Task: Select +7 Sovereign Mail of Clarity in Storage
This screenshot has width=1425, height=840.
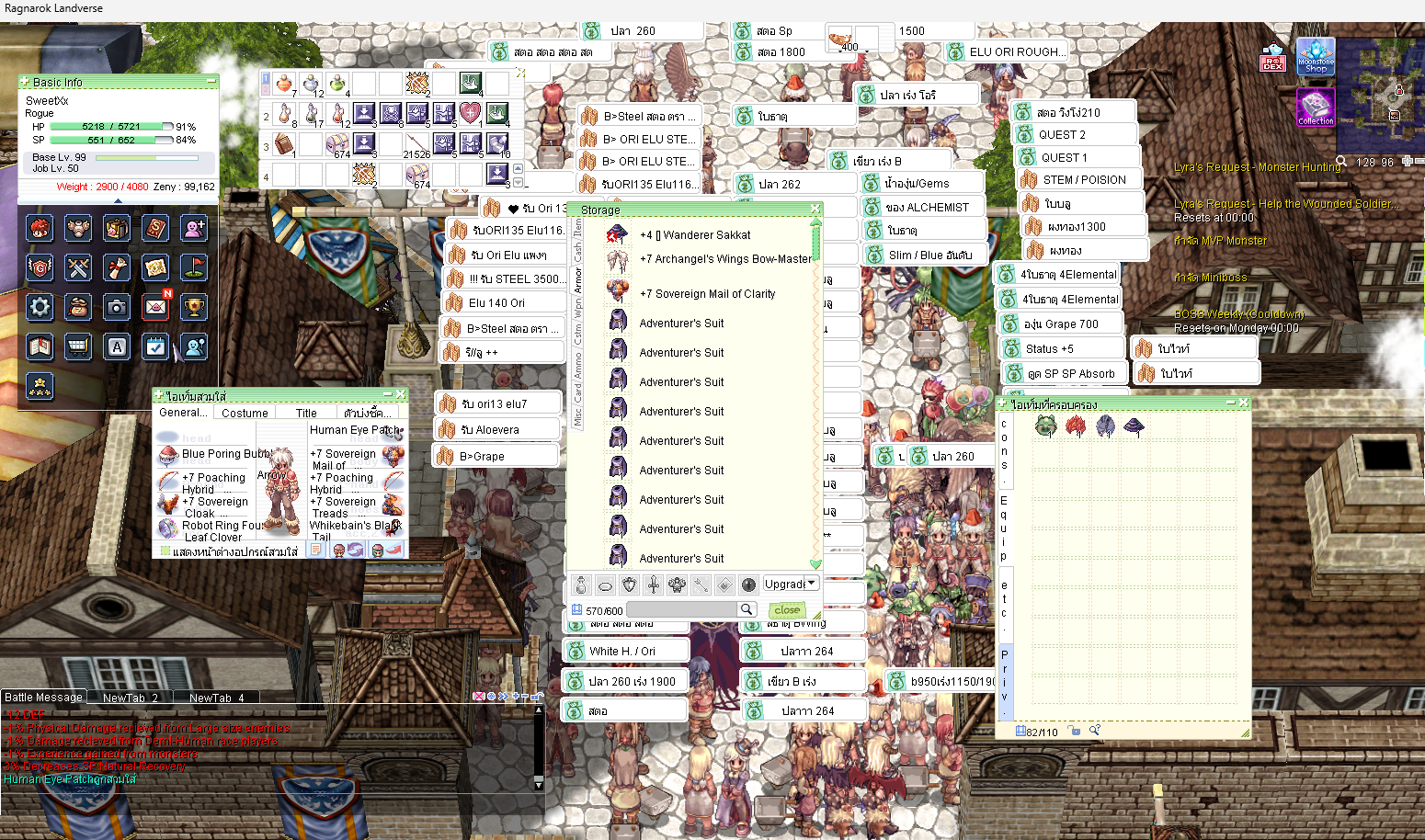Action: click(707, 294)
